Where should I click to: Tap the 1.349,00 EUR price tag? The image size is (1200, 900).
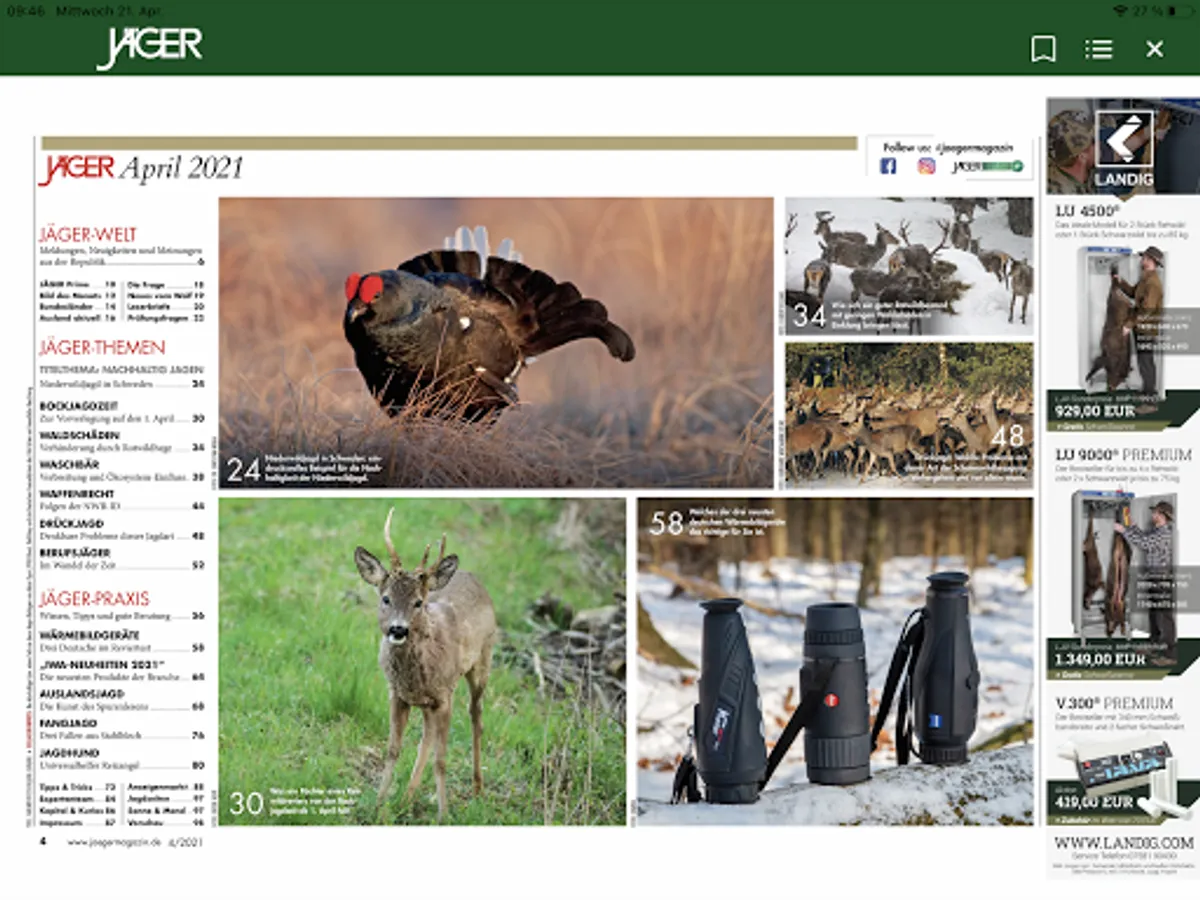coord(1102,660)
